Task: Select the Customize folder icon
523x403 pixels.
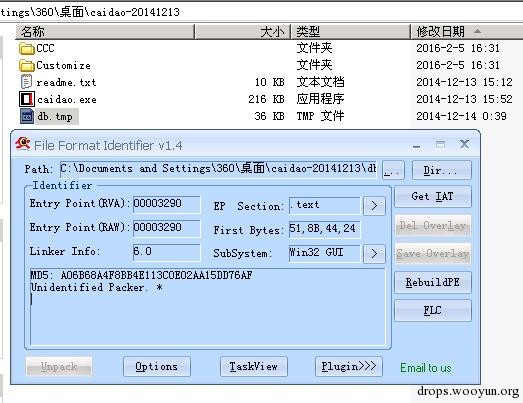Action: [27, 65]
